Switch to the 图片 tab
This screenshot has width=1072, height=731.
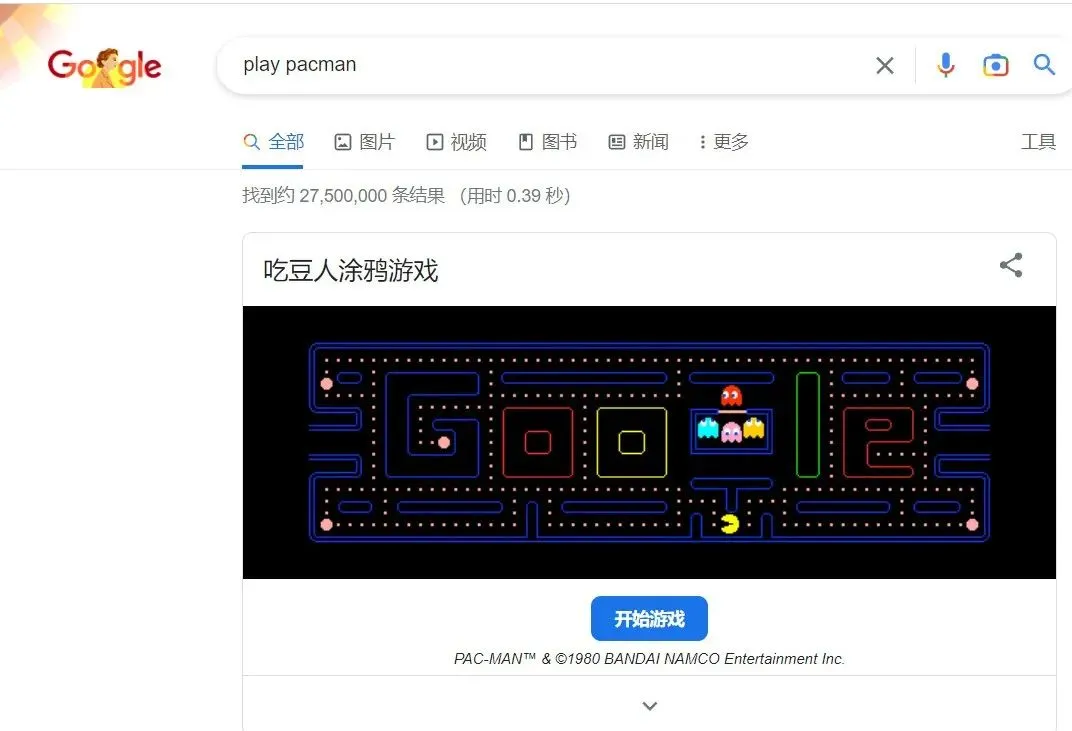tap(364, 142)
